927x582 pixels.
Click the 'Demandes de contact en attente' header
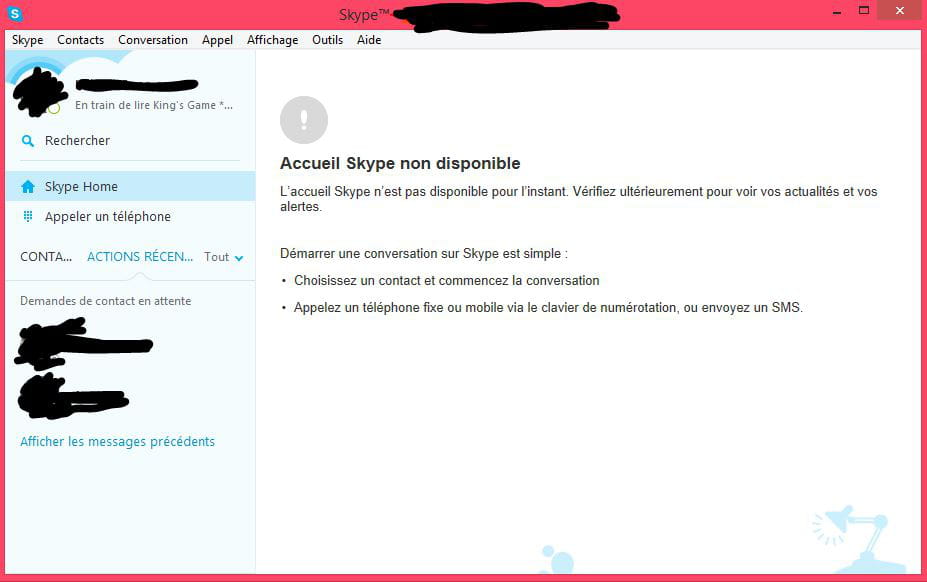click(106, 301)
